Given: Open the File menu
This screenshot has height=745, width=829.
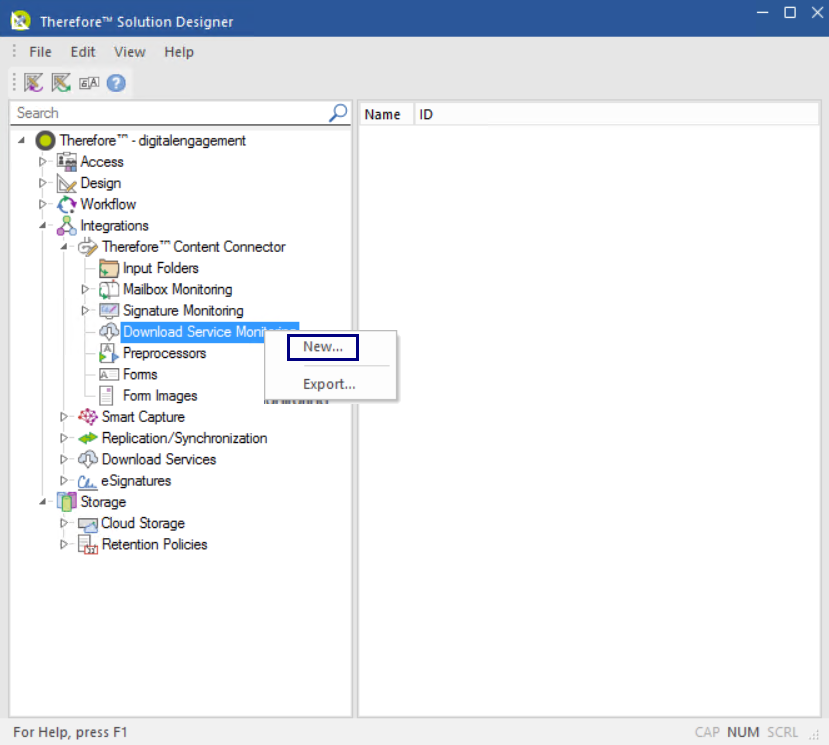Looking at the screenshot, I should tap(40, 52).
